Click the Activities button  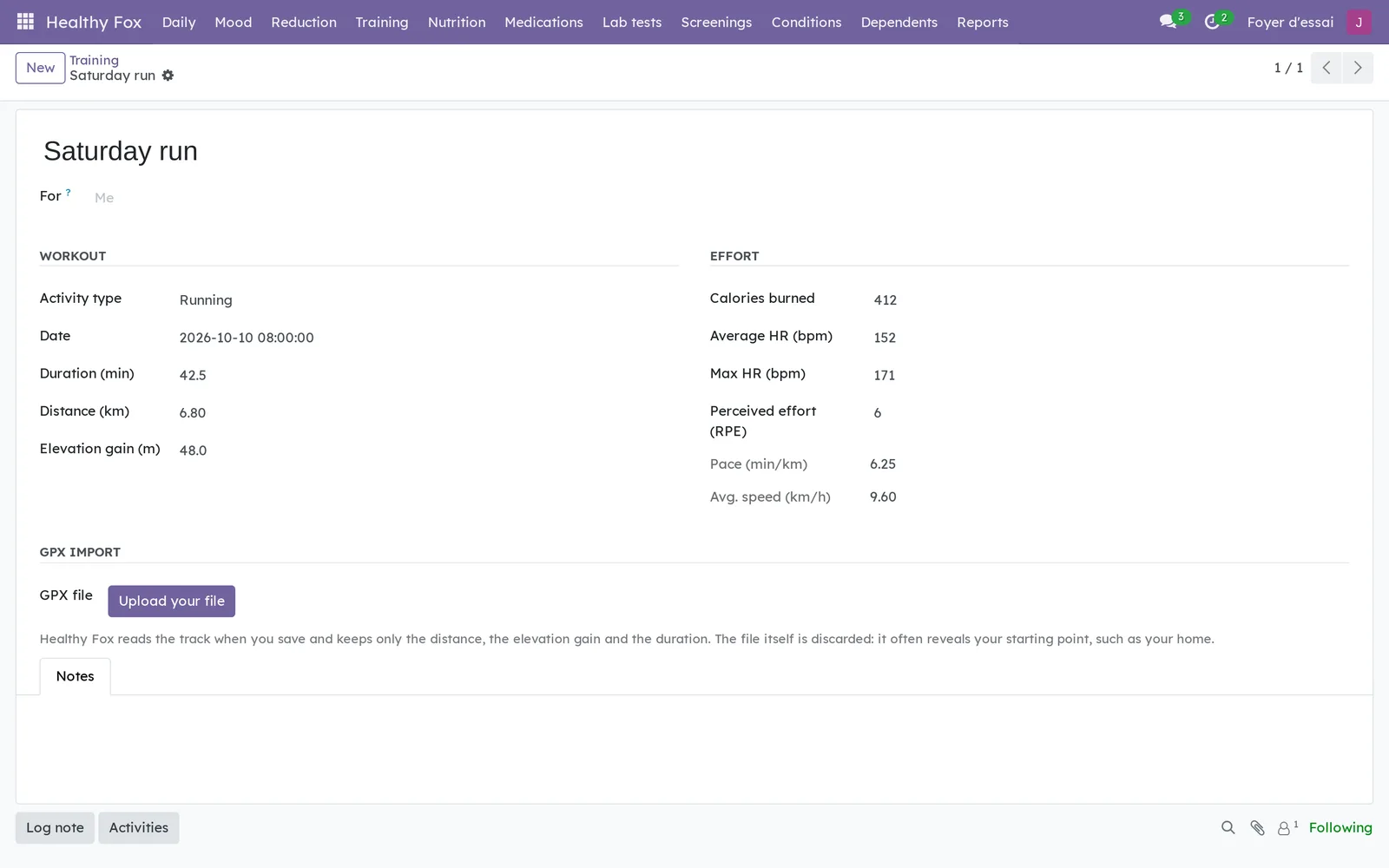pyautogui.click(x=139, y=828)
